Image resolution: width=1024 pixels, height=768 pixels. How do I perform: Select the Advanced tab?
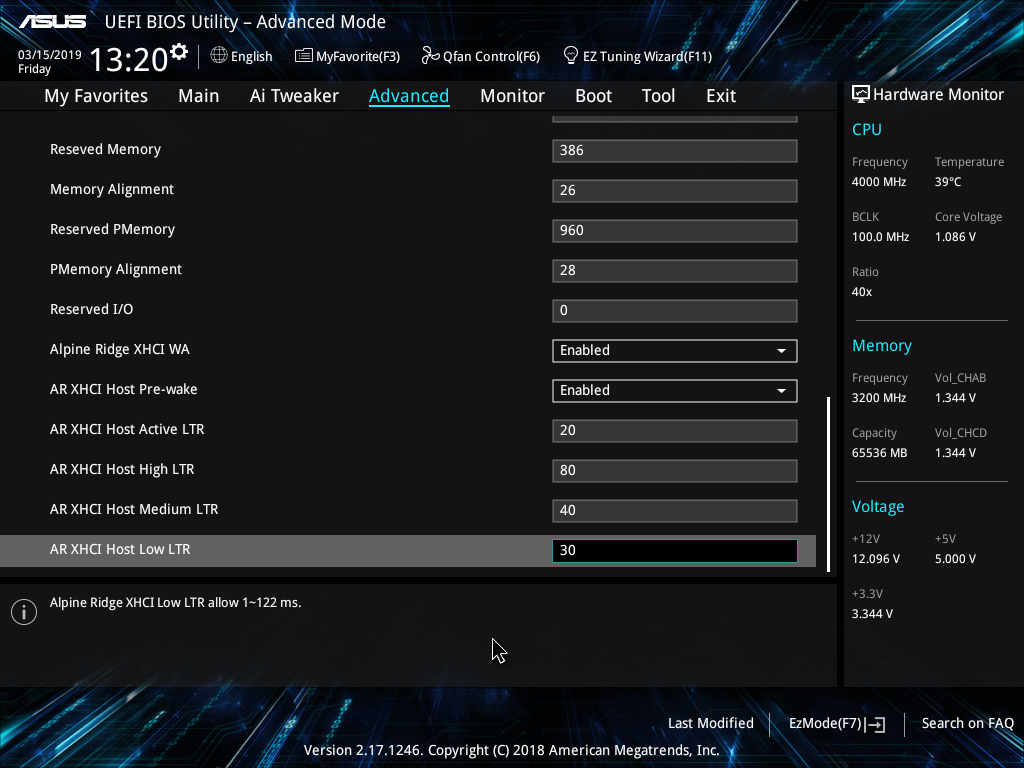409,96
